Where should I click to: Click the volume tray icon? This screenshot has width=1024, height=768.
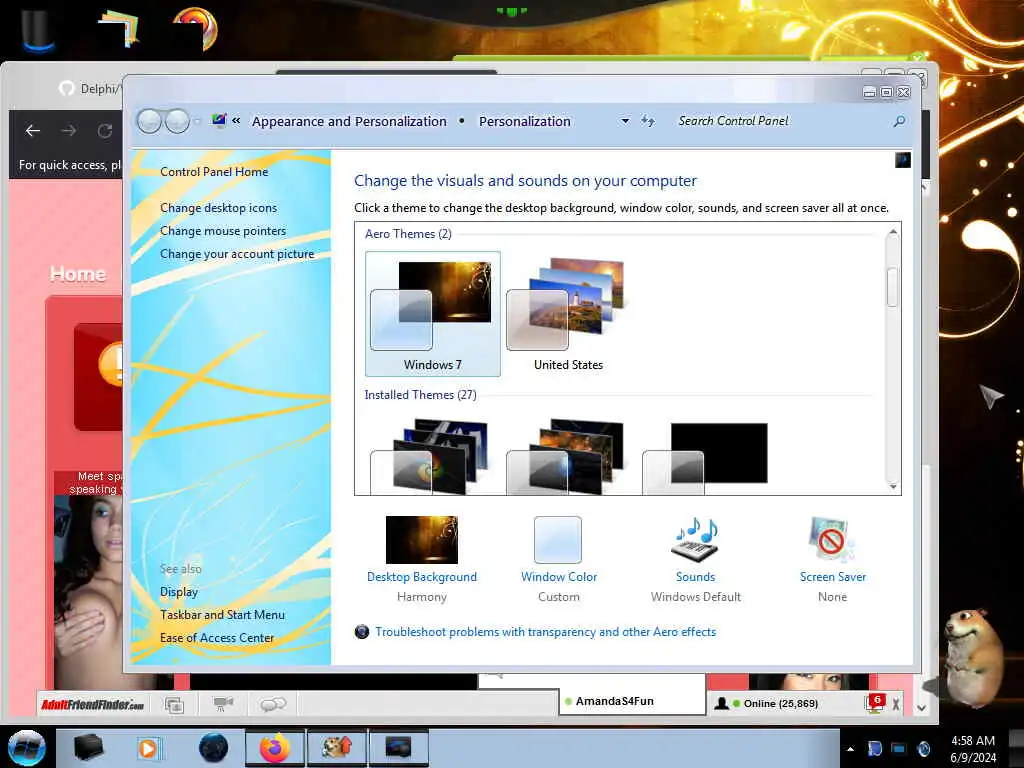click(924, 748)
